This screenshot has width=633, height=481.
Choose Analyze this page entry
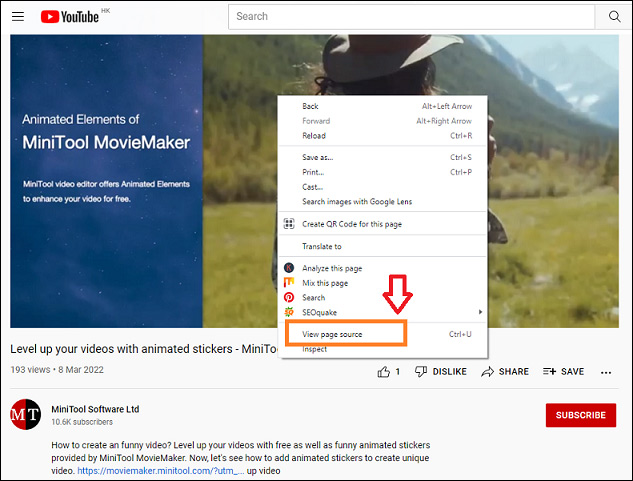[383, 268]
